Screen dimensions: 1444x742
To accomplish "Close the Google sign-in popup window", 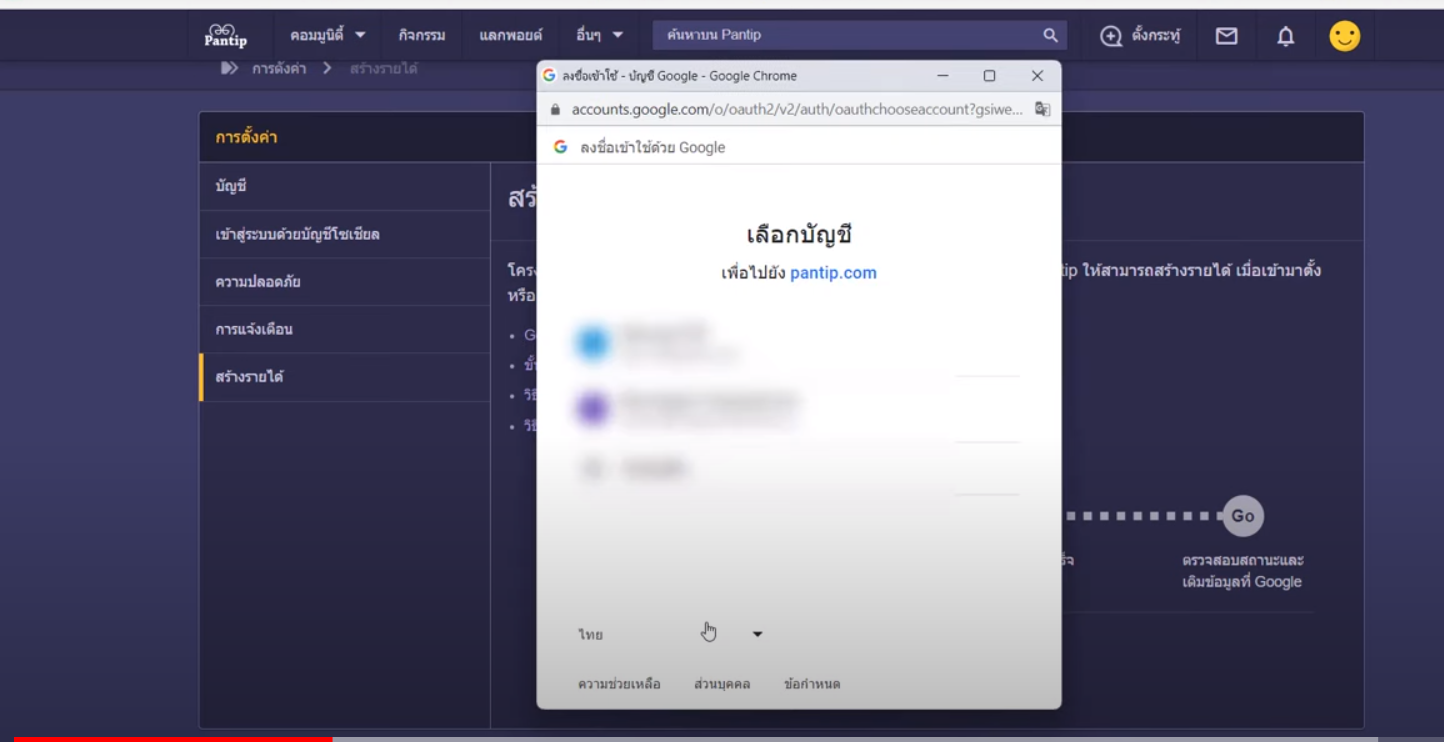I will [x=1037, y=76].
